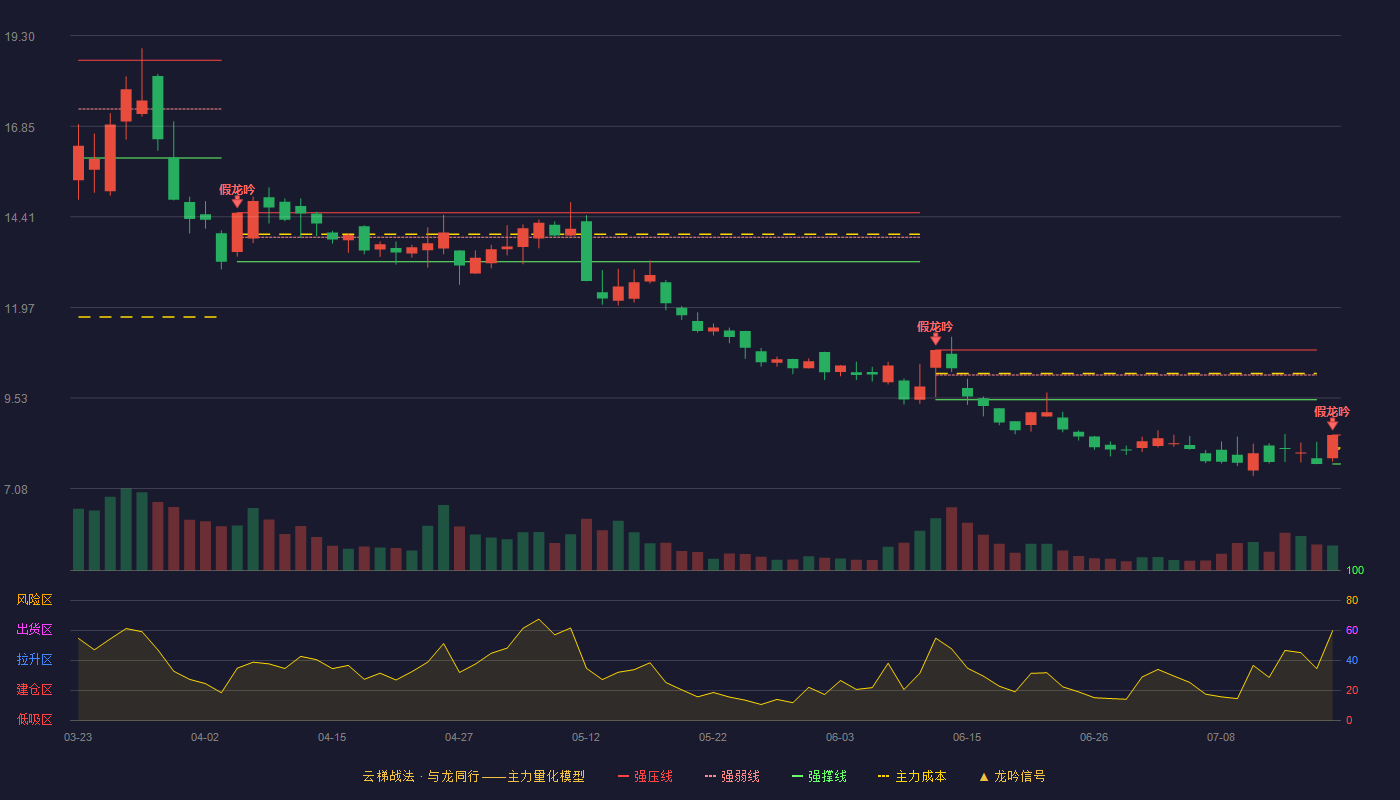The width and height of the screenshot is (1400, 800).
Task: Click the 建仓区 zone label
Action: click(x=34, y=690)
